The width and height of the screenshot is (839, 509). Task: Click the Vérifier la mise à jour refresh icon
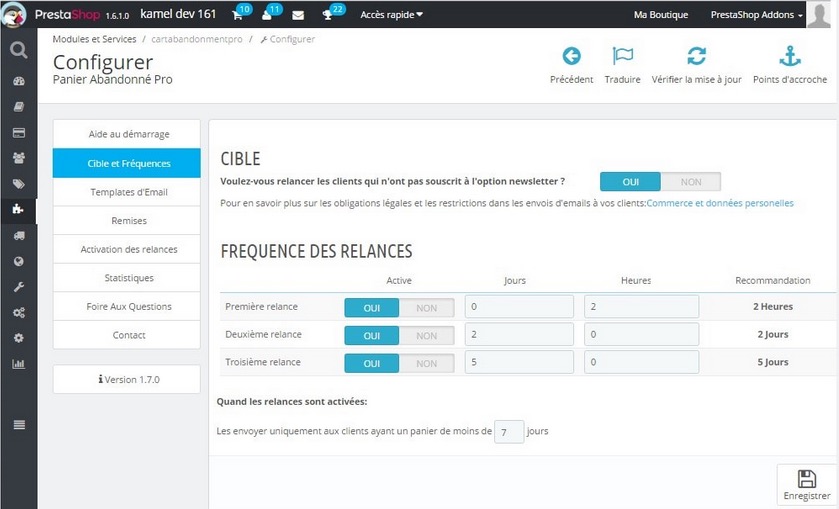pos(696,57)
